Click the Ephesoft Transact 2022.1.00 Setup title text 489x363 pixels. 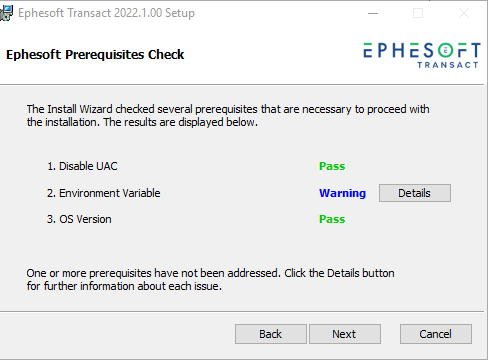coord(106,13)
